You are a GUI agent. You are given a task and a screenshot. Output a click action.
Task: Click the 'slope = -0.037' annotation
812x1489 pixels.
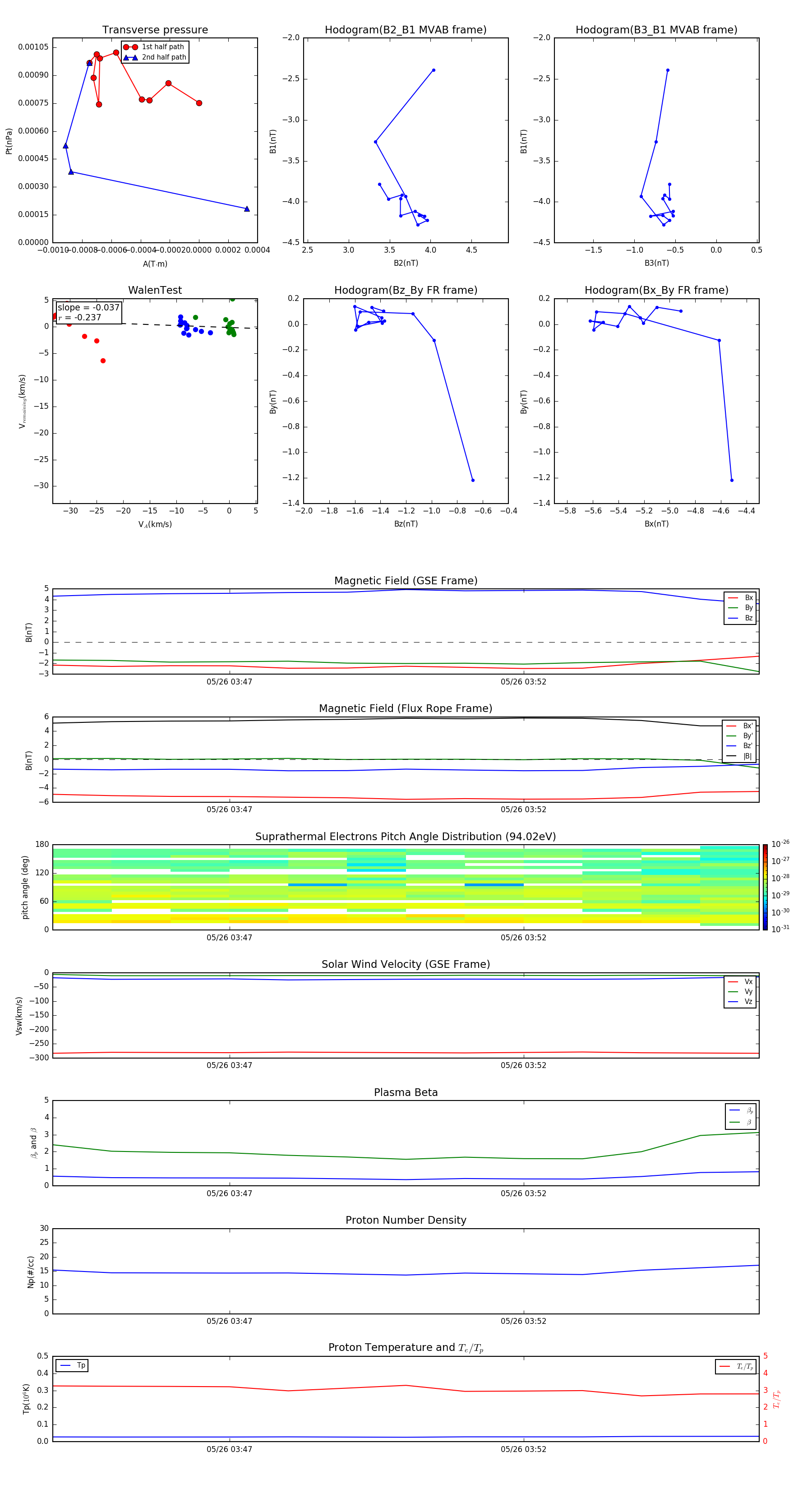pos(88,308)
